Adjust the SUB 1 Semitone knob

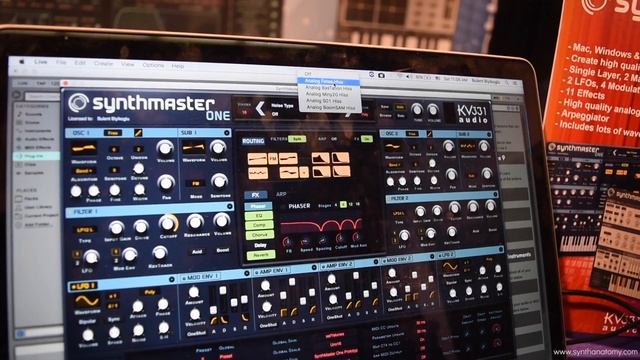tap(219, 180)
